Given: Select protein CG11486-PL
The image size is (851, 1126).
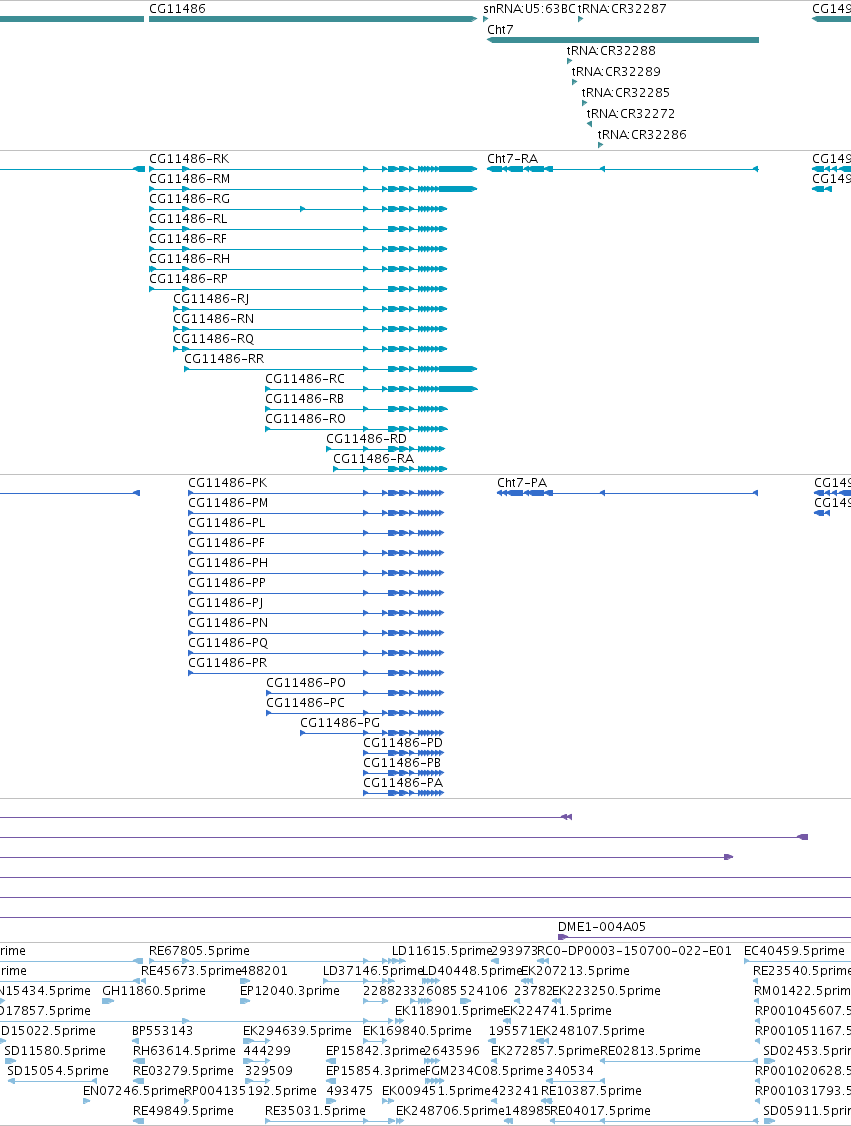Looking at the screenshot, I should point(227,523).
